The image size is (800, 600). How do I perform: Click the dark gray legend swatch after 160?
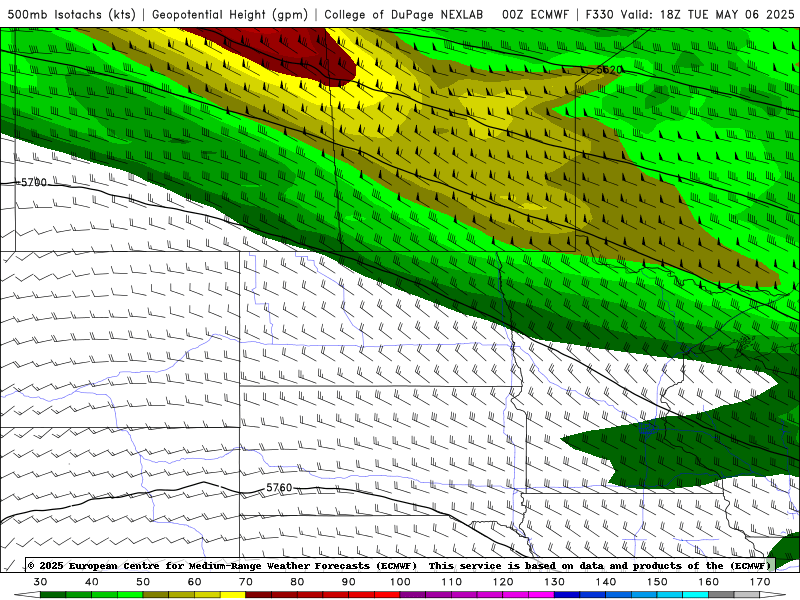click(x=721, y=595)
